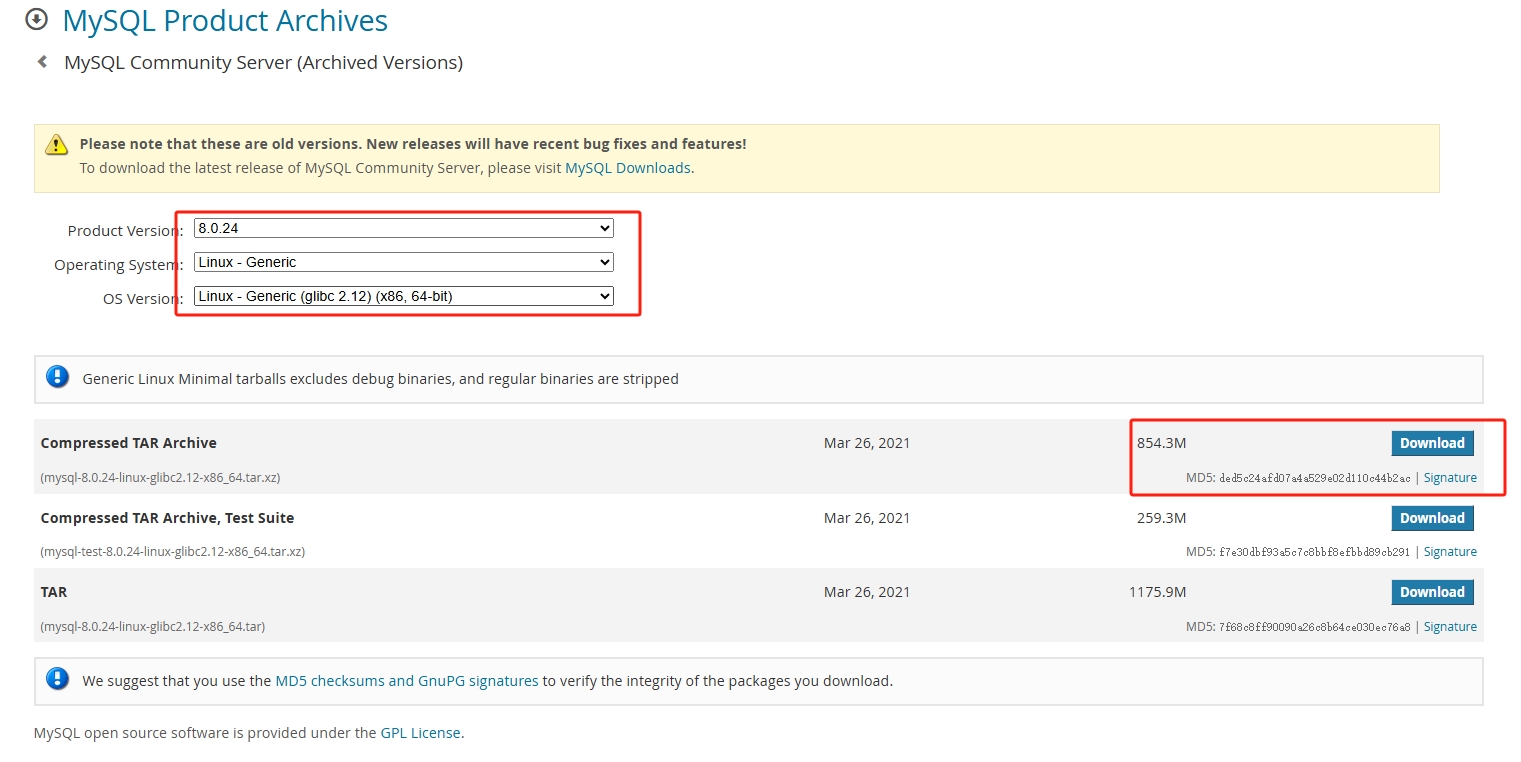Open the OS Version dropdown showing glibc 2.12

[x=404, y=296]
